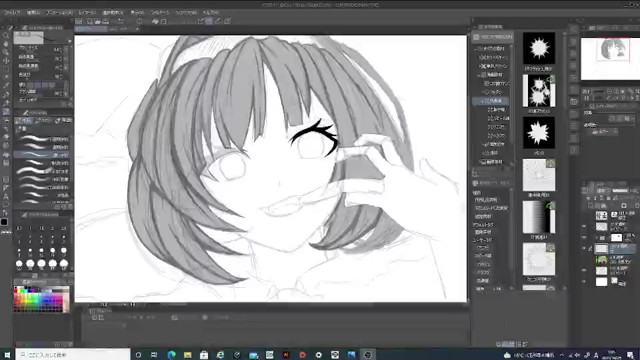This screenshot has height=360, width=640.
Task: Open Microsoft Edge from the taskbar
Action: click(171, 355)
